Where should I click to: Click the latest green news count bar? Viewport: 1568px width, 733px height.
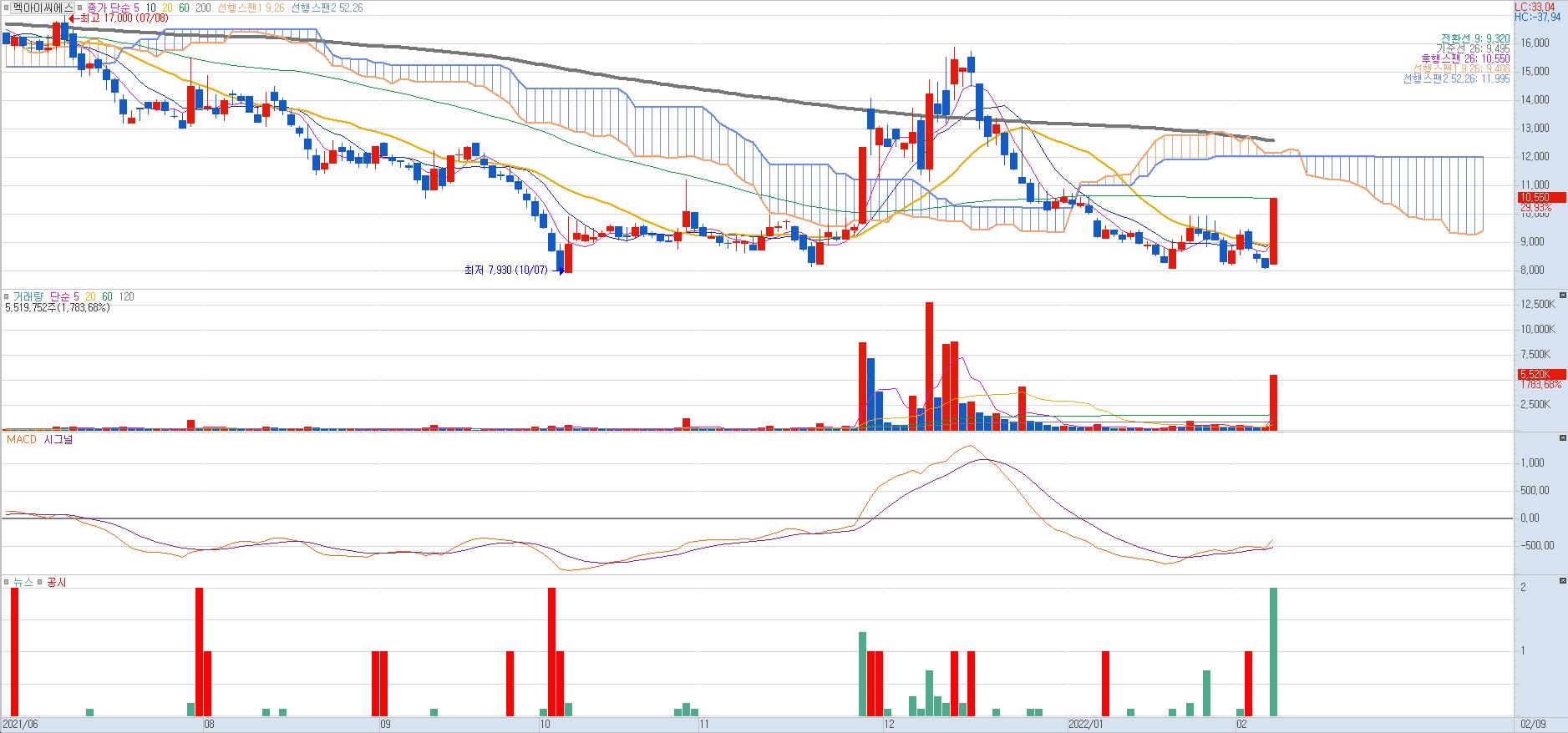[1274, 651]
